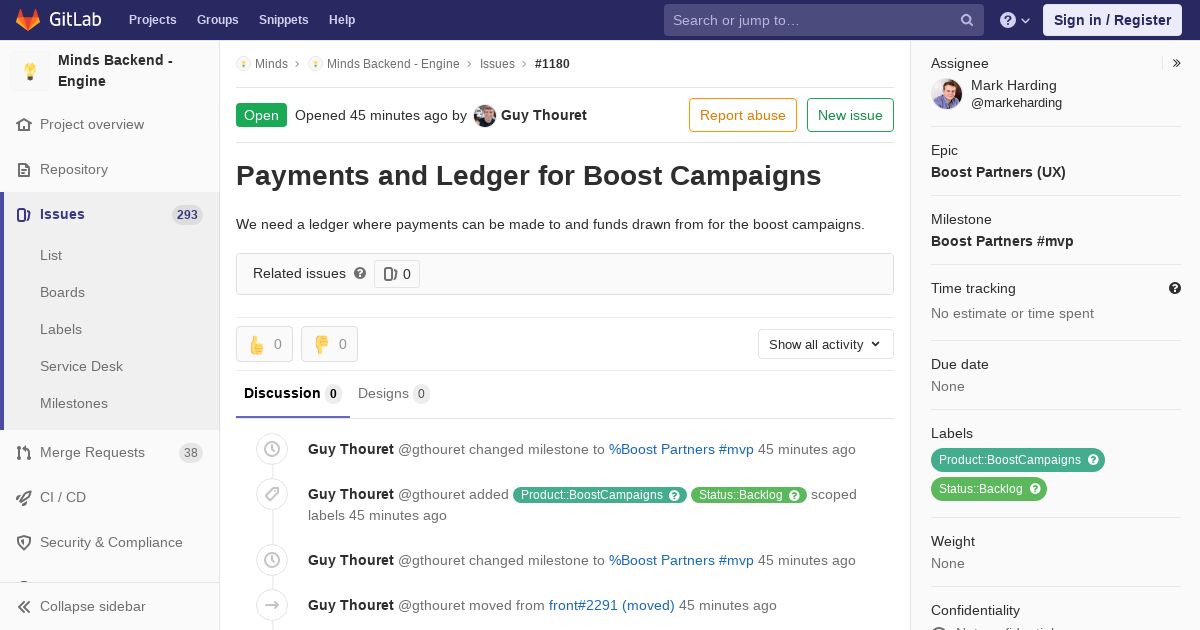
Task: Open Labels in sidebar
Action: tap(61, 329)
